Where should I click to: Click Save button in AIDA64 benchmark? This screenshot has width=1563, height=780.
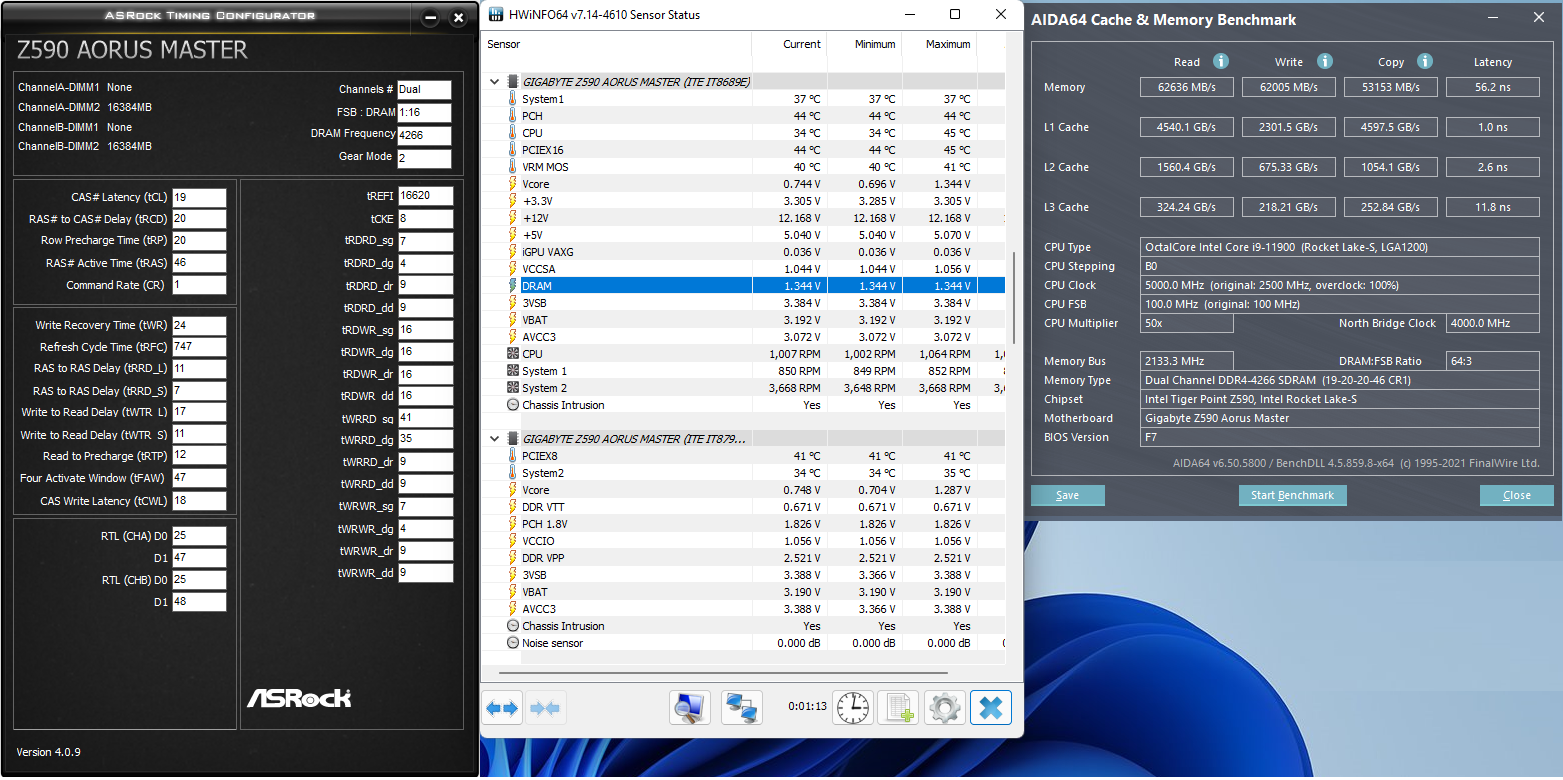point(1068,495)
